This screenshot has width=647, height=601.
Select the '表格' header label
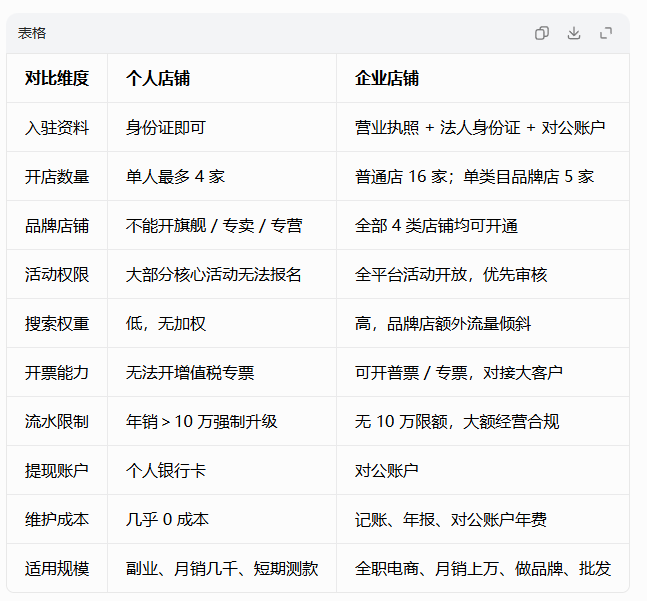(x=32, y=33)
